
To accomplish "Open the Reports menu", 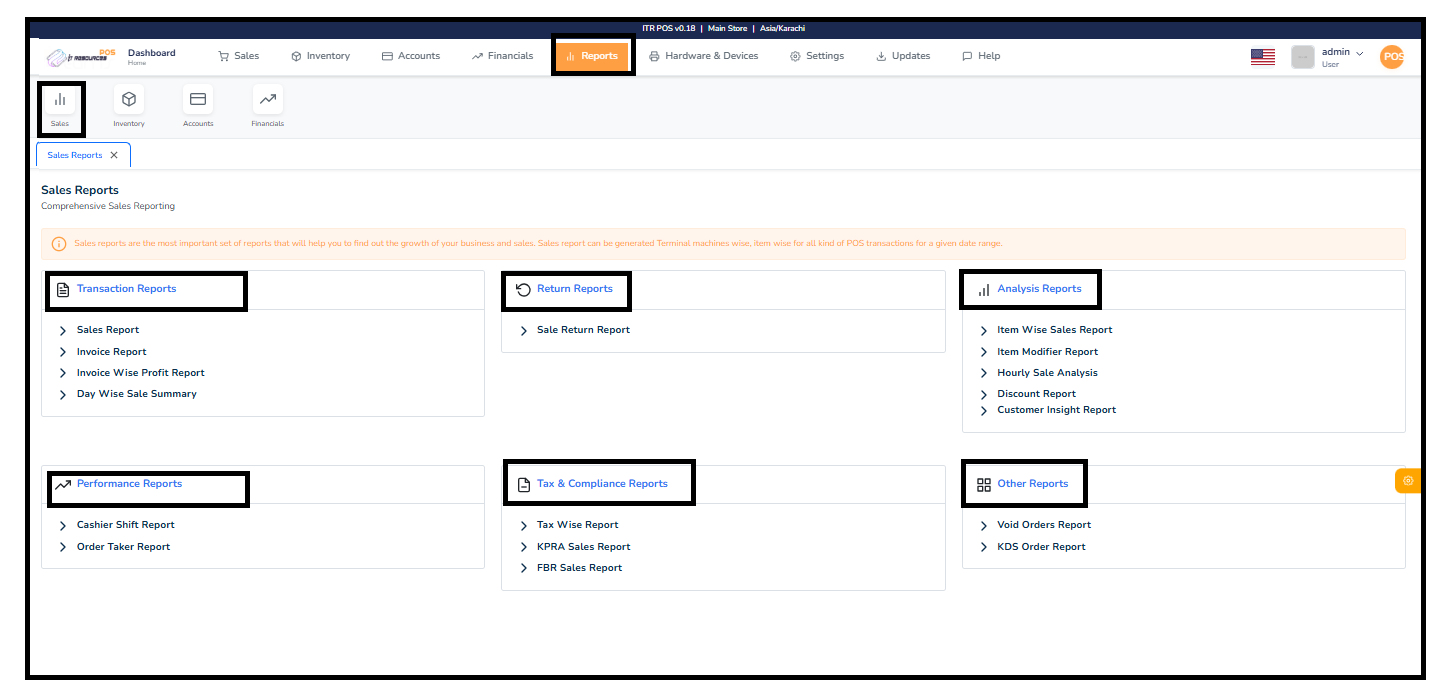I will [x=592, y=56].
